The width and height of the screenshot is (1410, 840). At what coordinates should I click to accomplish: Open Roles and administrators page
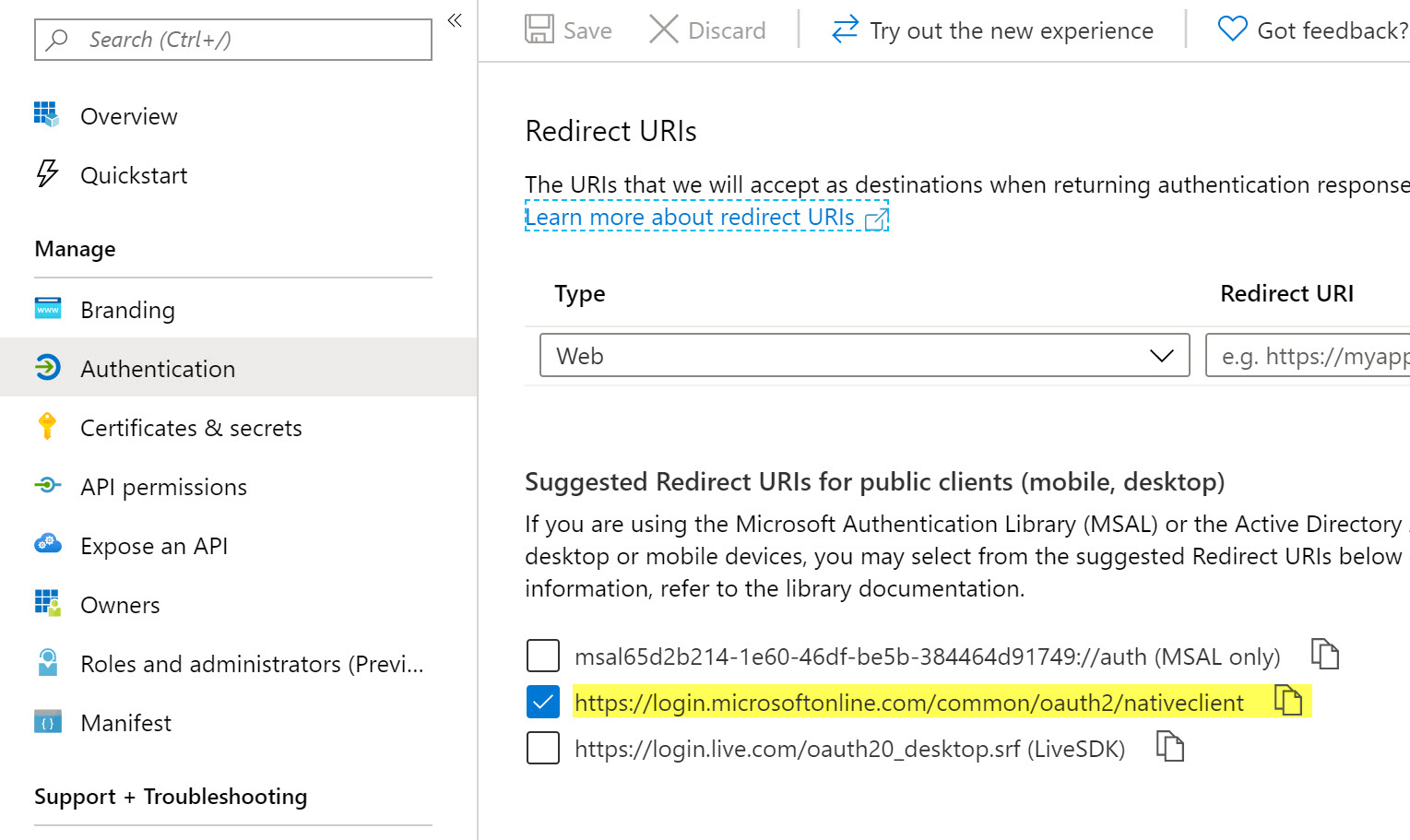[x=251, y=664]
